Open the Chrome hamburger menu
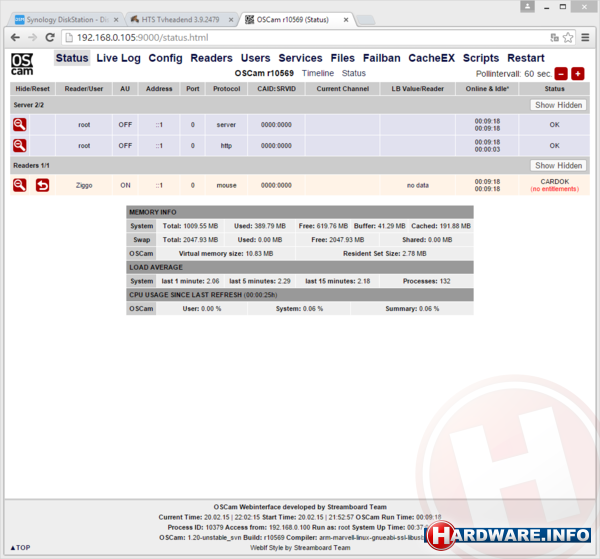Viewport: 600px width, 559px height. tap(585, 37)
